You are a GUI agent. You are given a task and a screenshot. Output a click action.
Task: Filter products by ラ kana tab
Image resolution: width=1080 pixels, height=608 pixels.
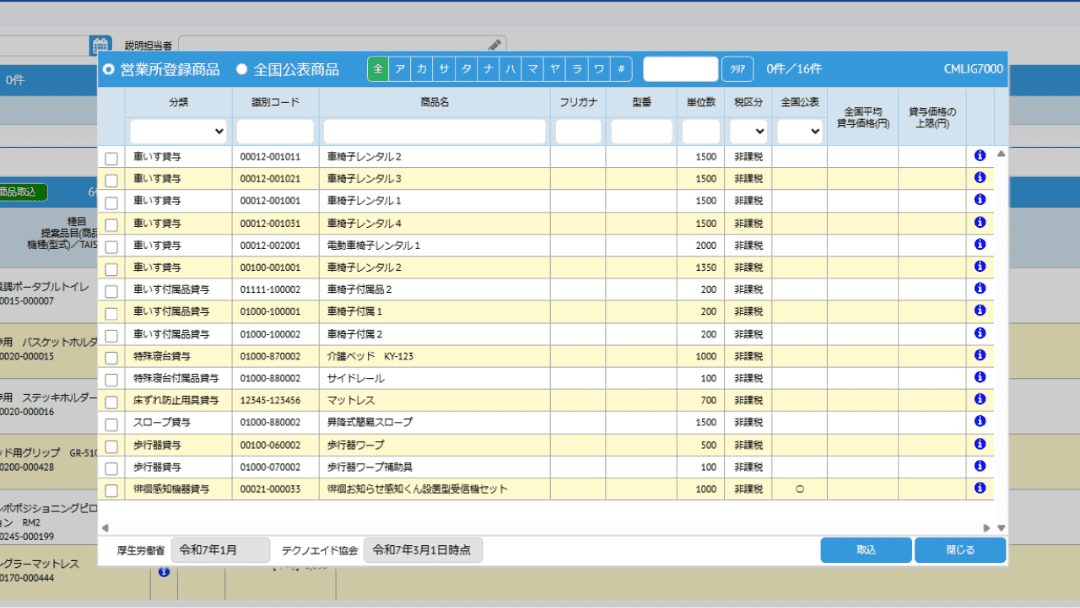577,69
